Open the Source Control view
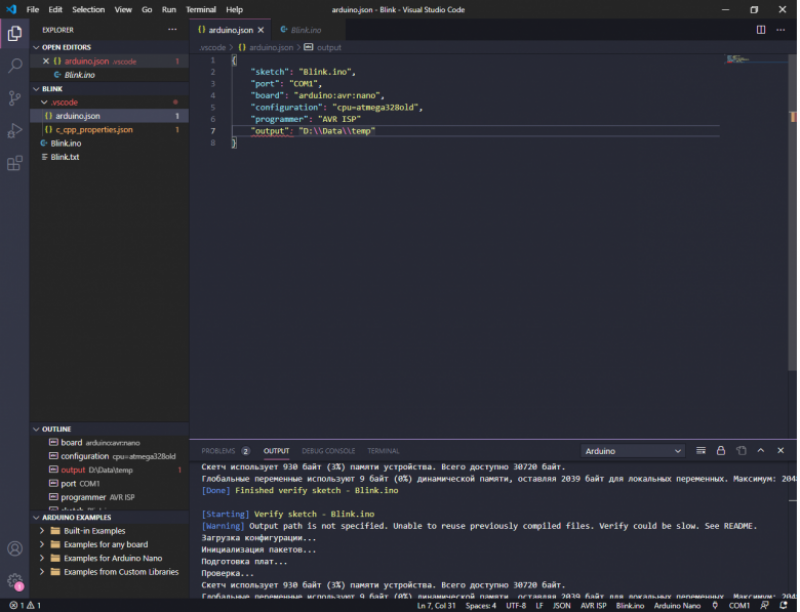This screenshot has width=800, height=612. pyautogui.click(x=15, y=98)
